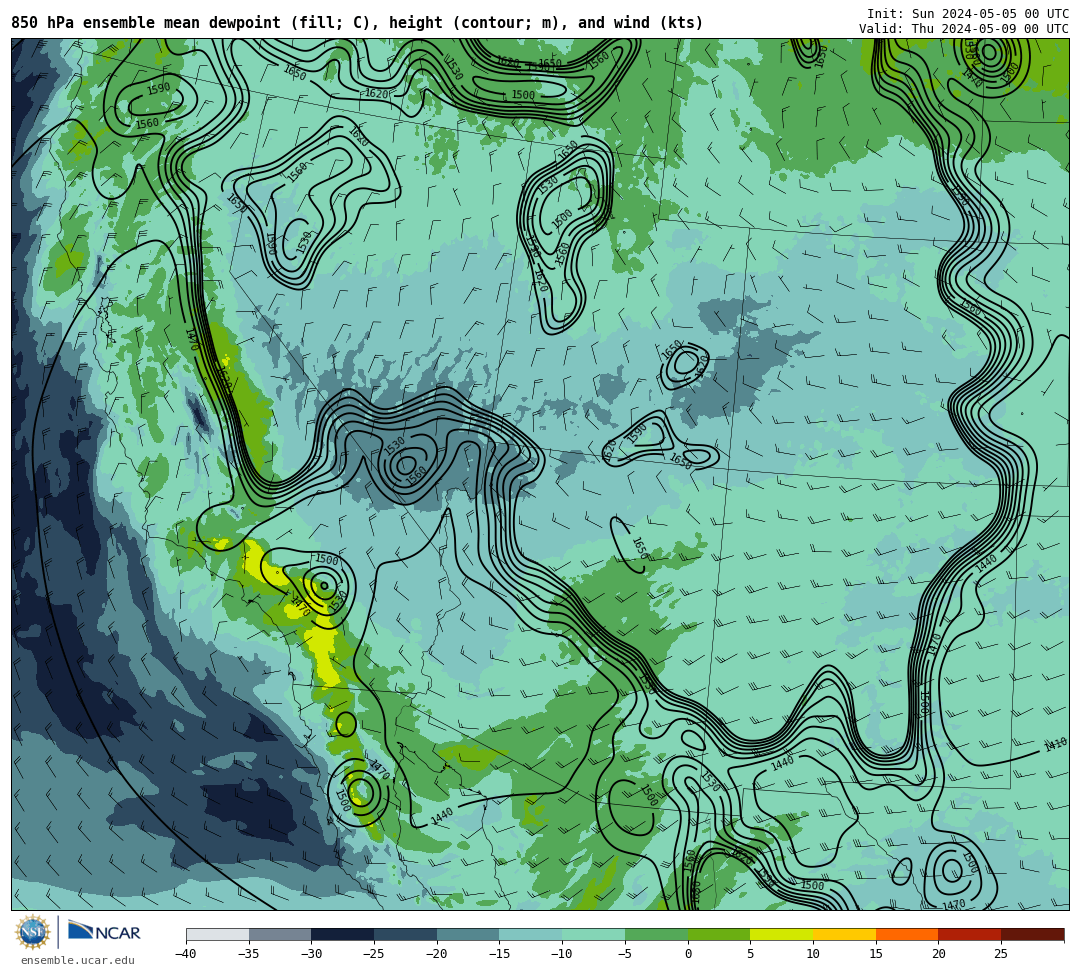Pick the light gray -40 to -35 colorbar segment
Screen dimensions: 1080x973
tap(218, 934)
